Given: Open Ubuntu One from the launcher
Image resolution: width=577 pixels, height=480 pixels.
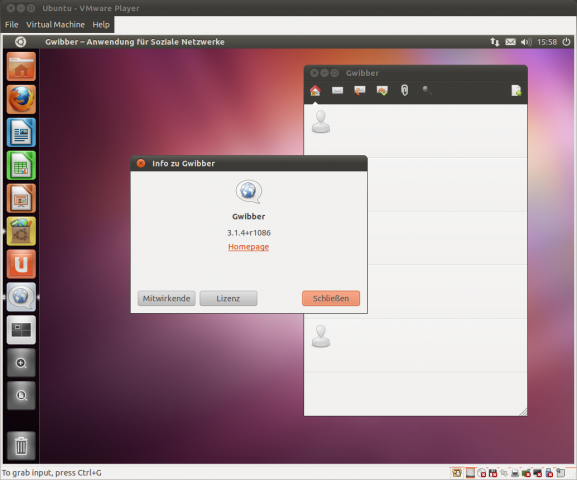Looking at the screenshot, I should point(21,264).
